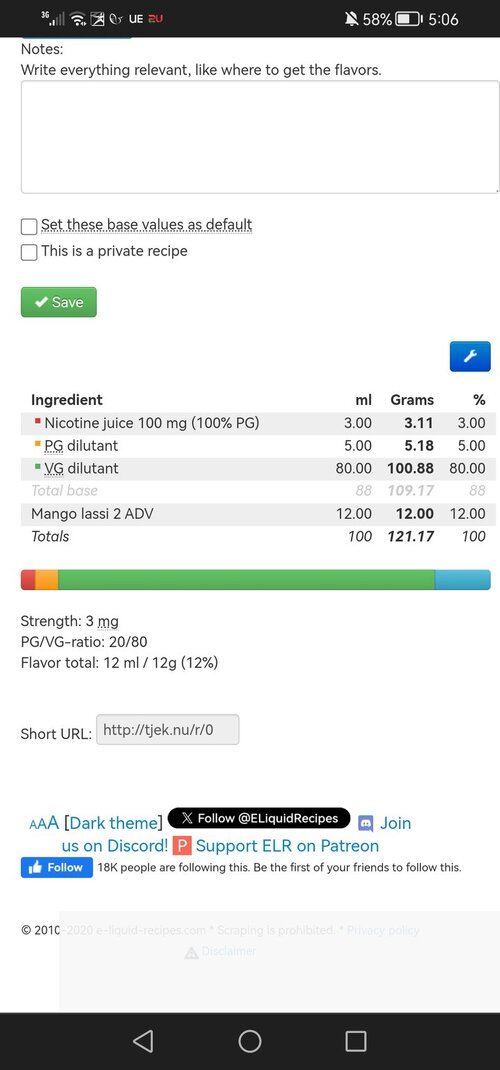Click the green VG segment of ratio bar
Image resolution: width=500 pixels, height=1070 pixels.
click(x=246, y=579)
